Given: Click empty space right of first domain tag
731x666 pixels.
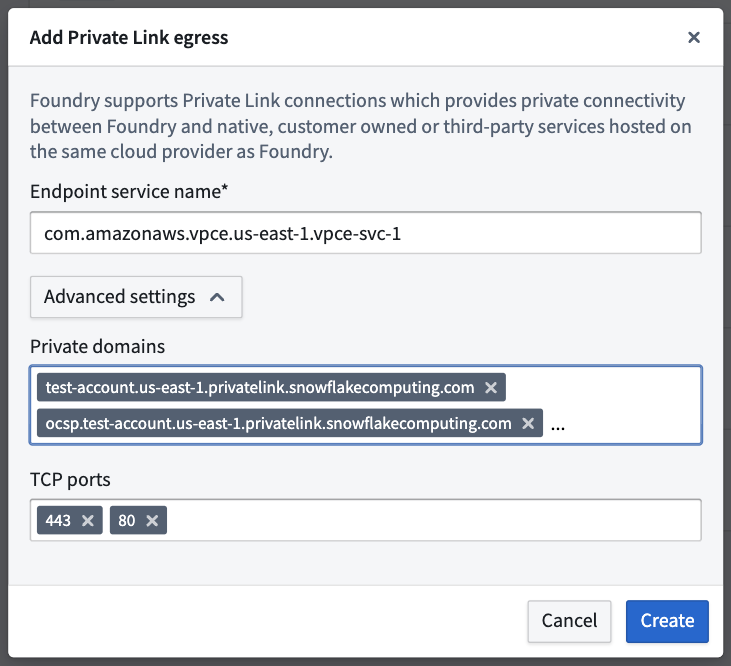Looking at the screenshot, I should point(601,387).
